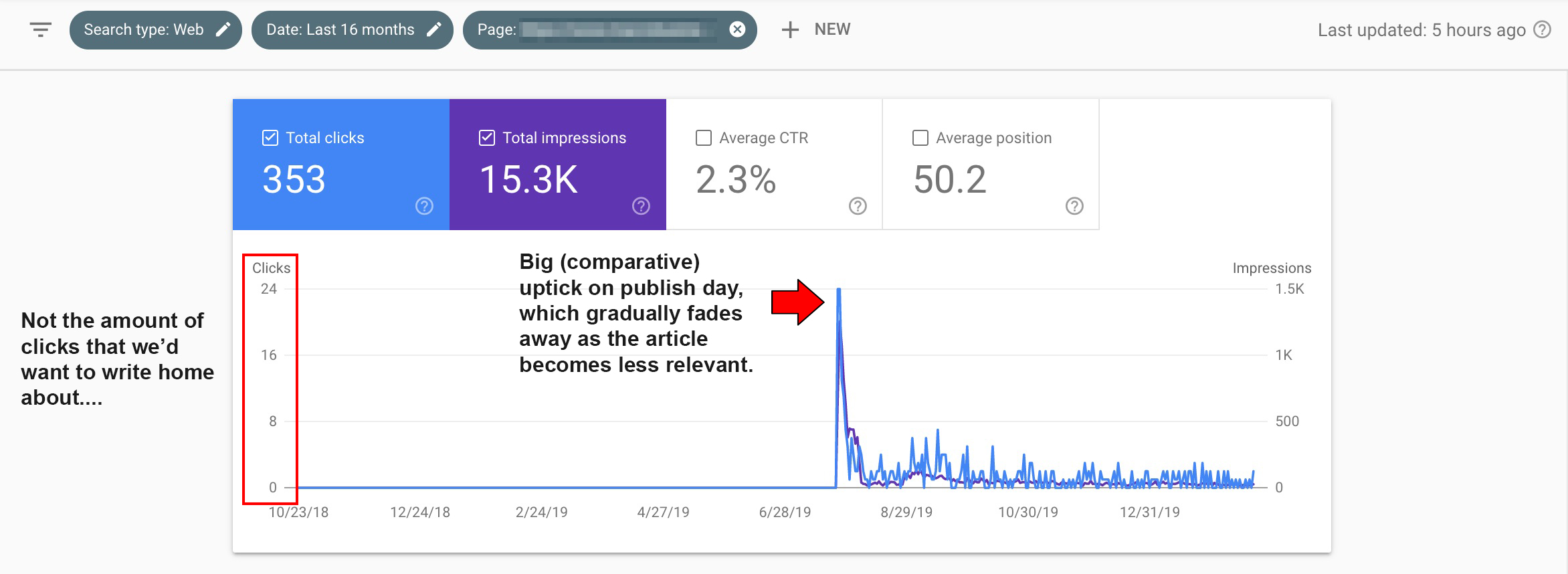Disable the Total clicks checkbox
Image resolution: width=1568 pixels, height=574 pixels.
(x=270, y=137)
